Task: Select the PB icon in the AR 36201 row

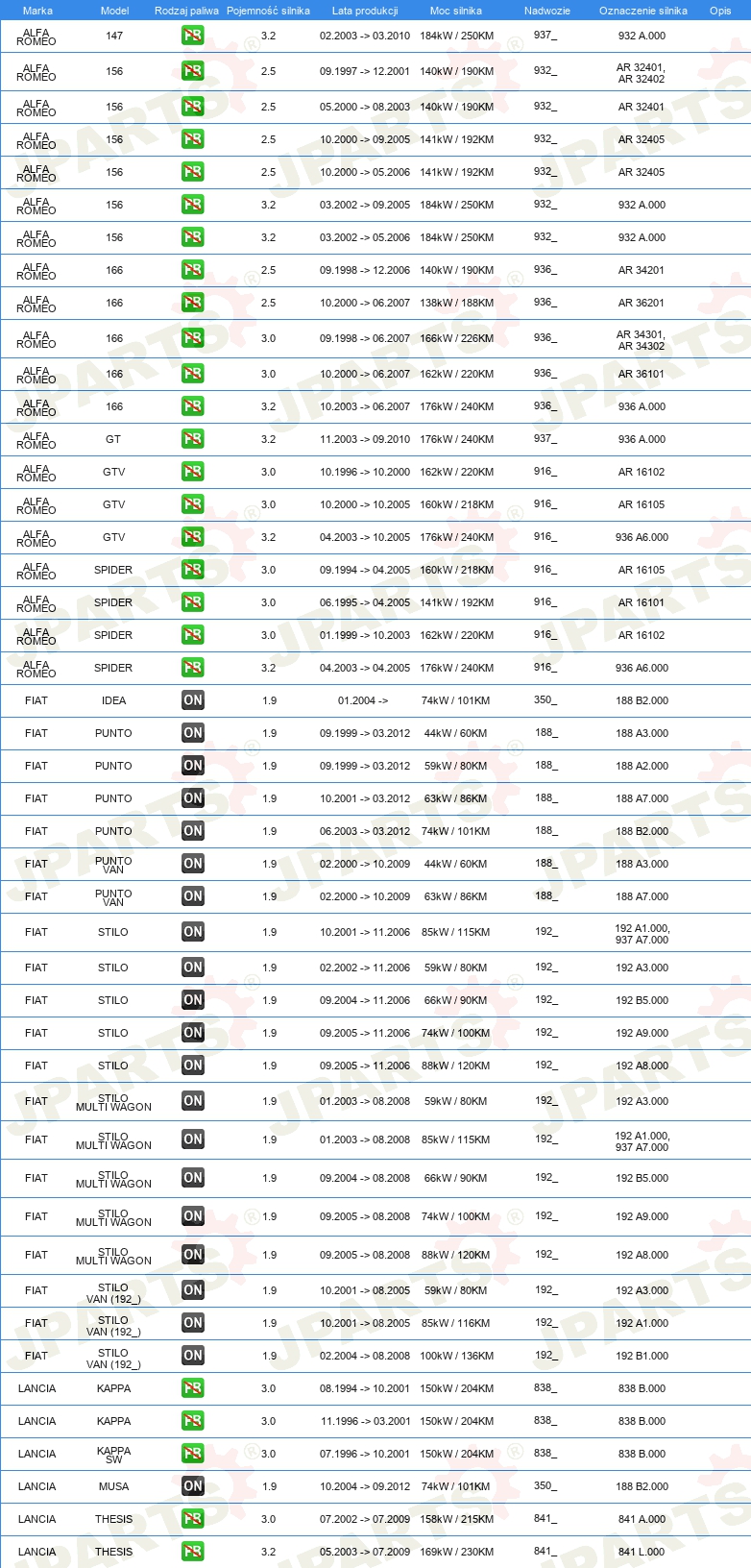Action: tap(193, 303)
